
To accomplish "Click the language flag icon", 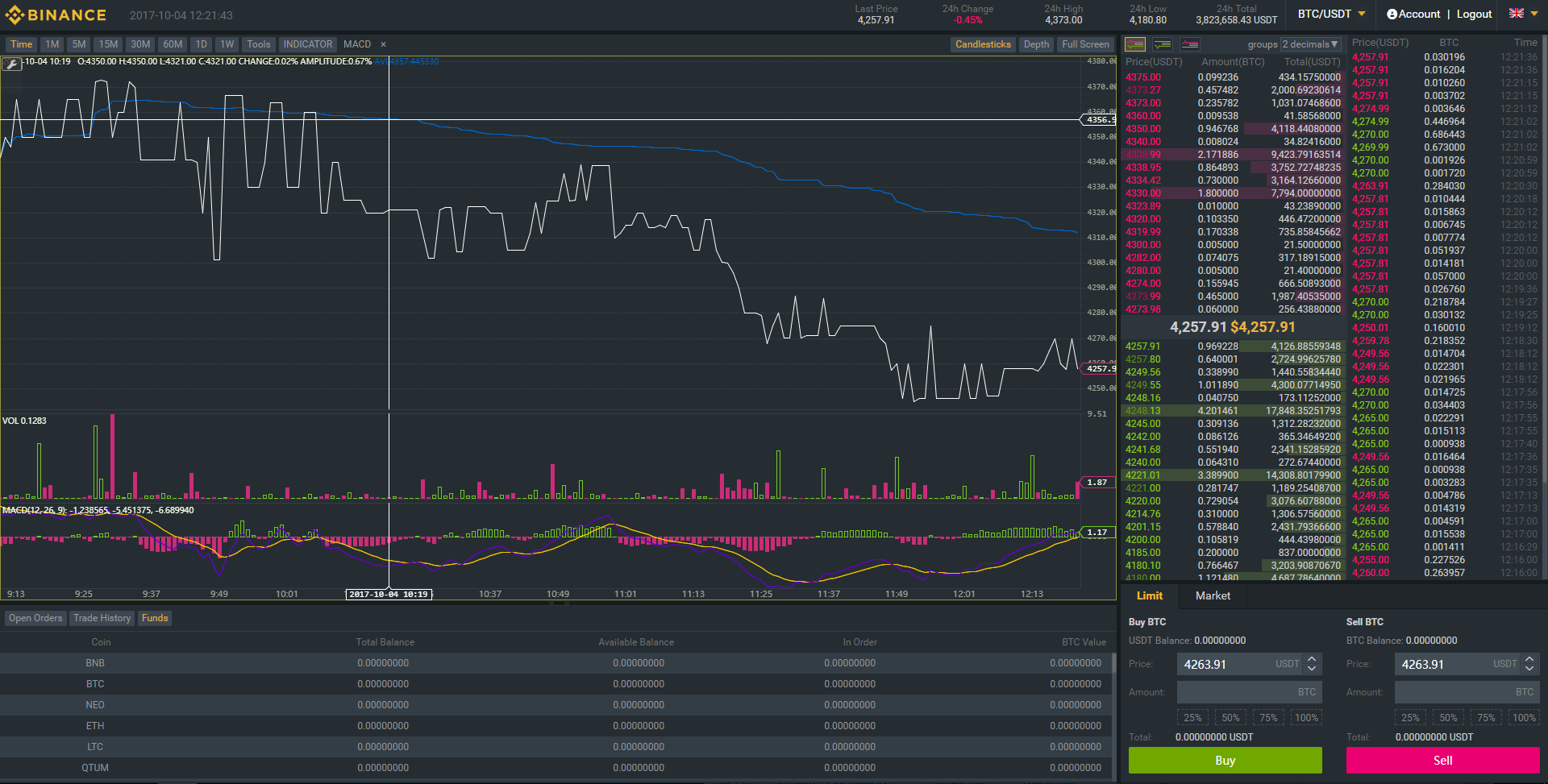I will [1516, 14].
